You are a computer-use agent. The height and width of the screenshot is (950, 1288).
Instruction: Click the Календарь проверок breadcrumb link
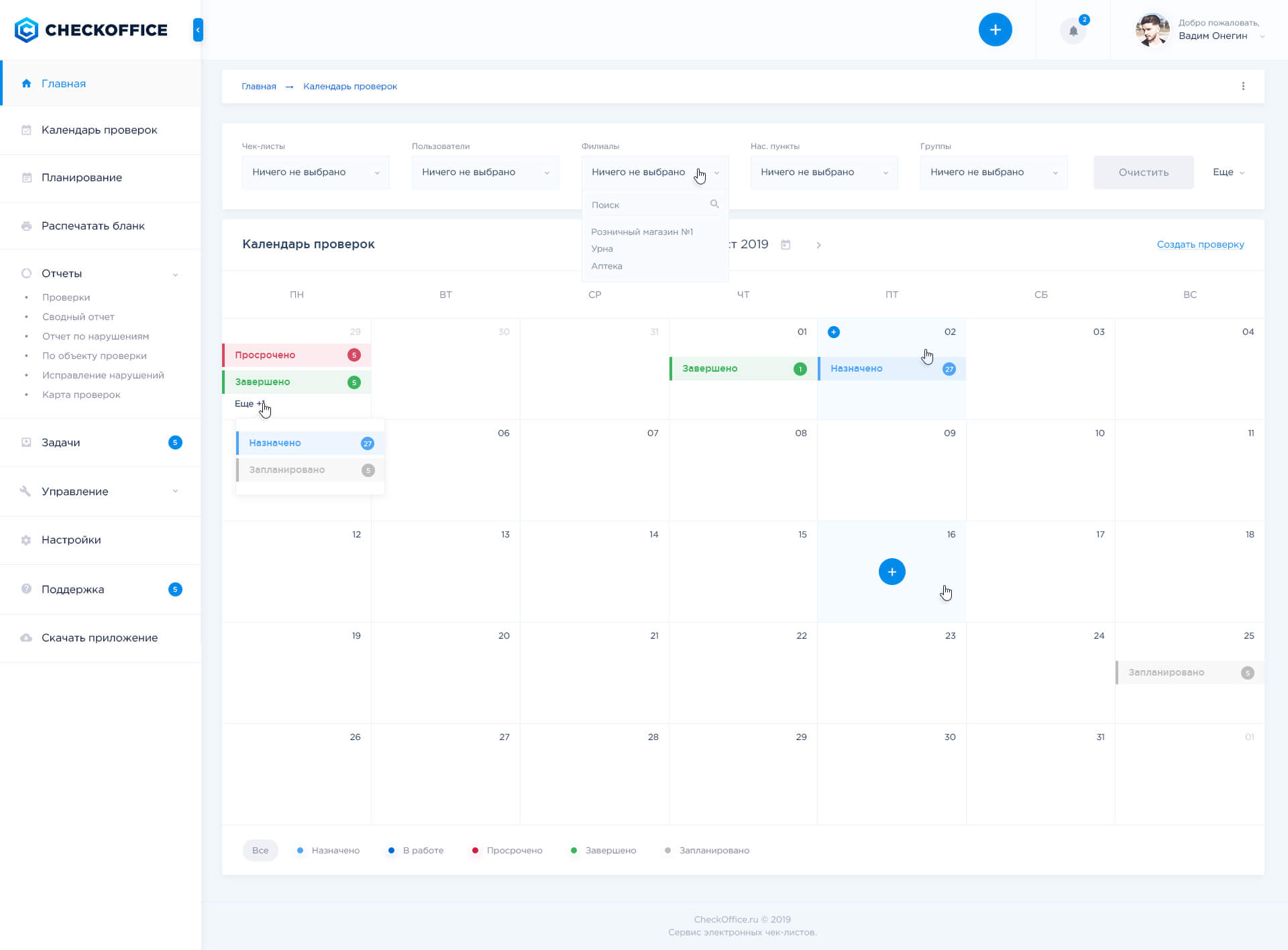point(350,86)
